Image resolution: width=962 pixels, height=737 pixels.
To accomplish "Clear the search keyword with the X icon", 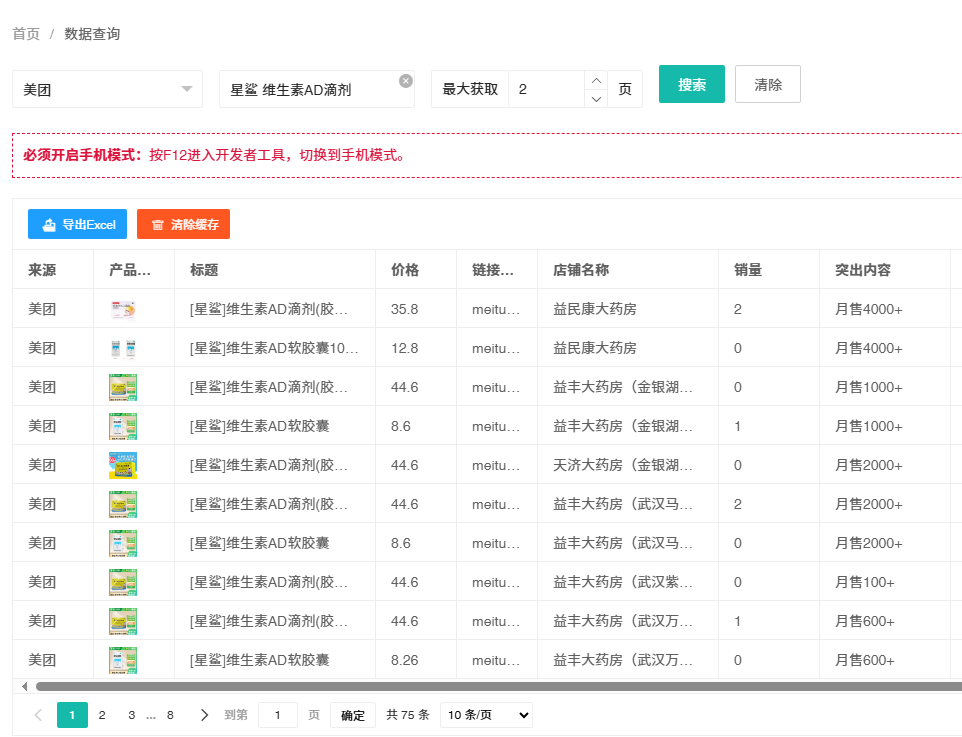I will pos(405,81).
